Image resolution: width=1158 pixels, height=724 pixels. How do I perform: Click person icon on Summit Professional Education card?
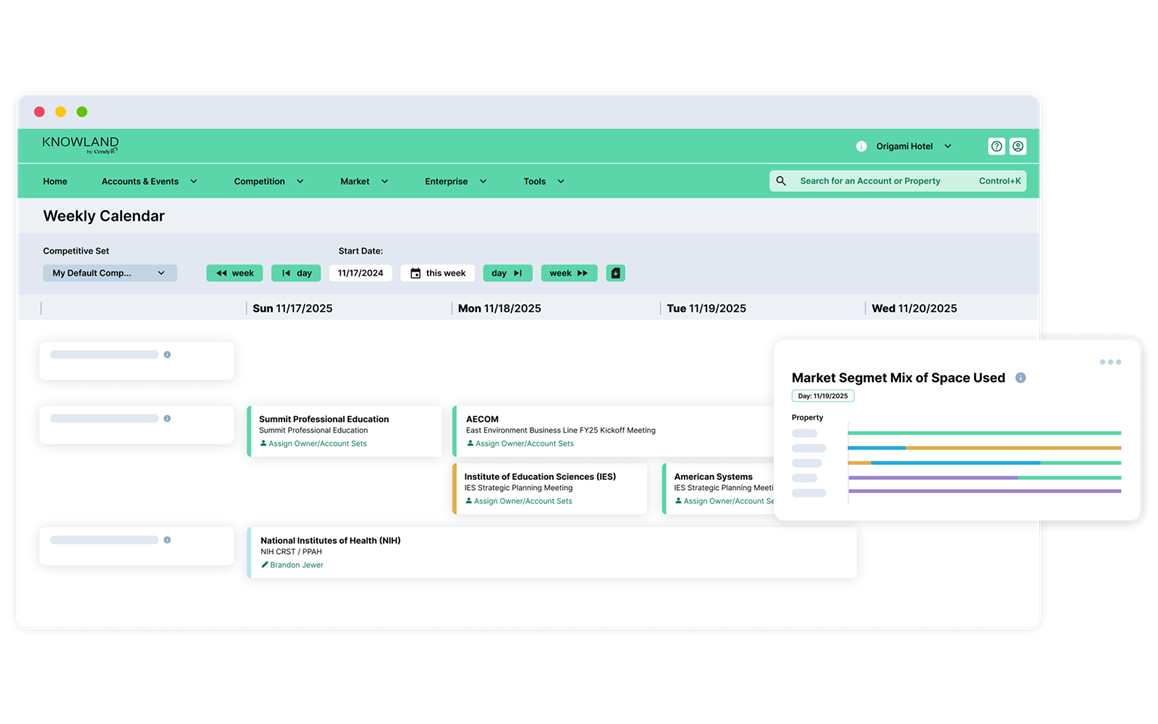click(263, 443)
